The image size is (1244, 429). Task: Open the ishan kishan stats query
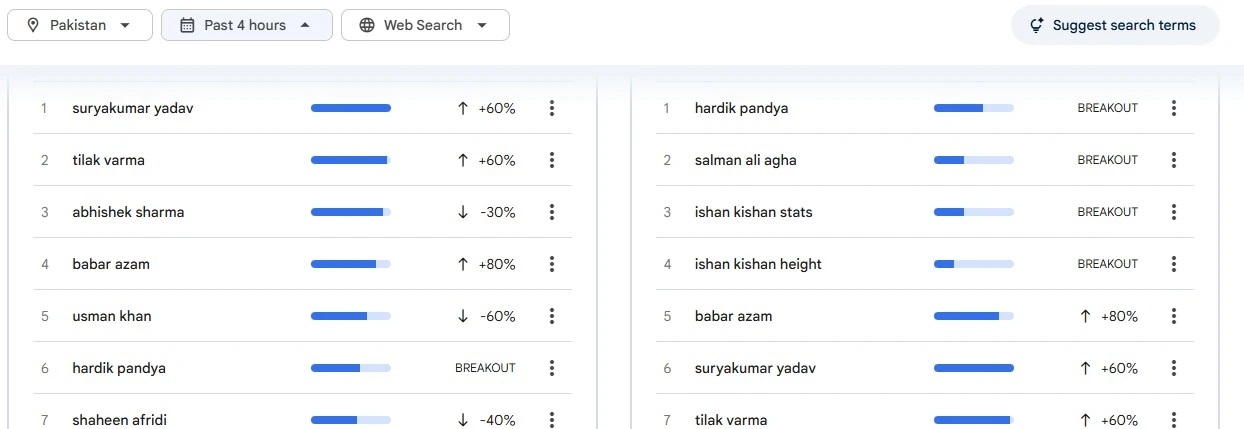[x=753, y=212]
